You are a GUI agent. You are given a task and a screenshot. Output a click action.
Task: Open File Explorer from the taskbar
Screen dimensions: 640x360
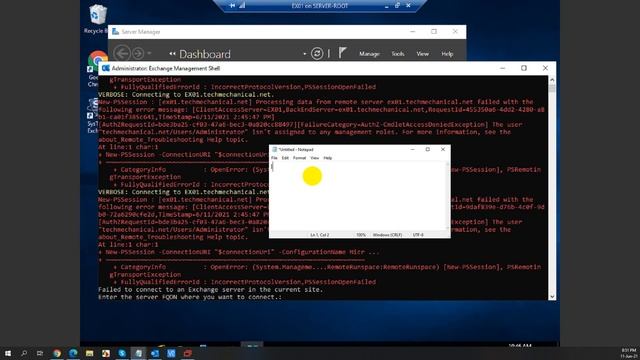click(x=89, y=353)
